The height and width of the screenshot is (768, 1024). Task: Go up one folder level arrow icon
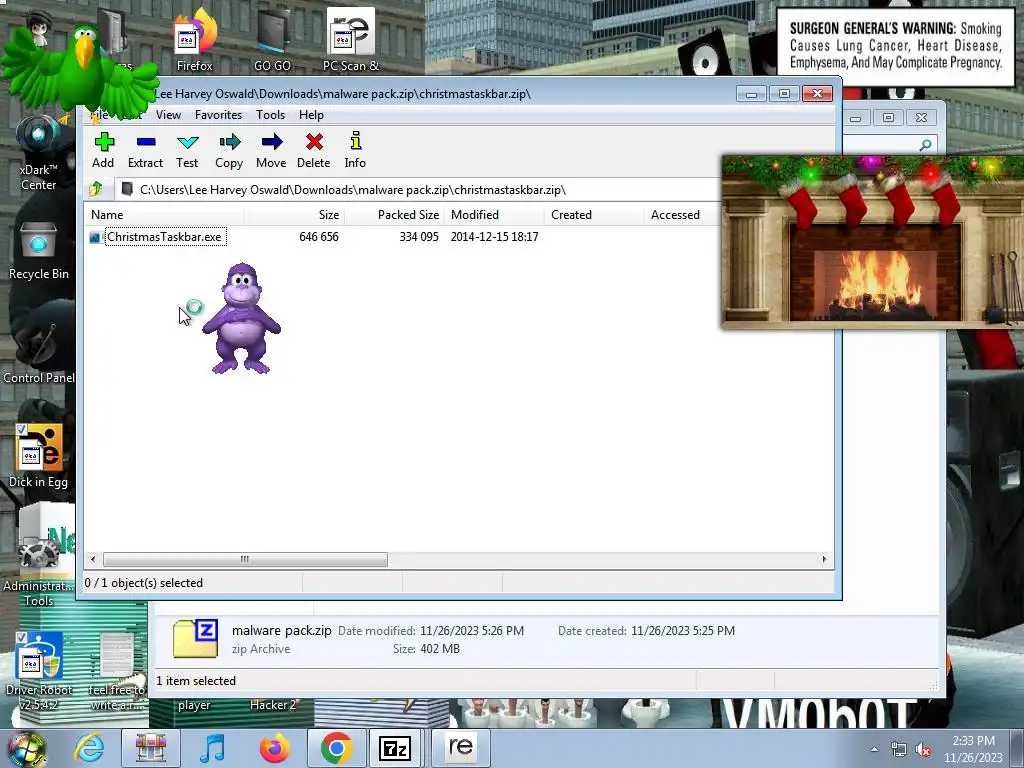click(96, 189)
